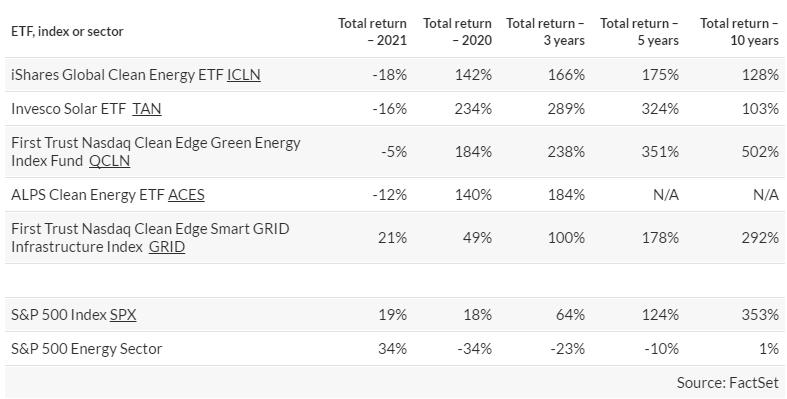
Task: Select the 'ETF, index or sector' column header
Action: [67, 32]
